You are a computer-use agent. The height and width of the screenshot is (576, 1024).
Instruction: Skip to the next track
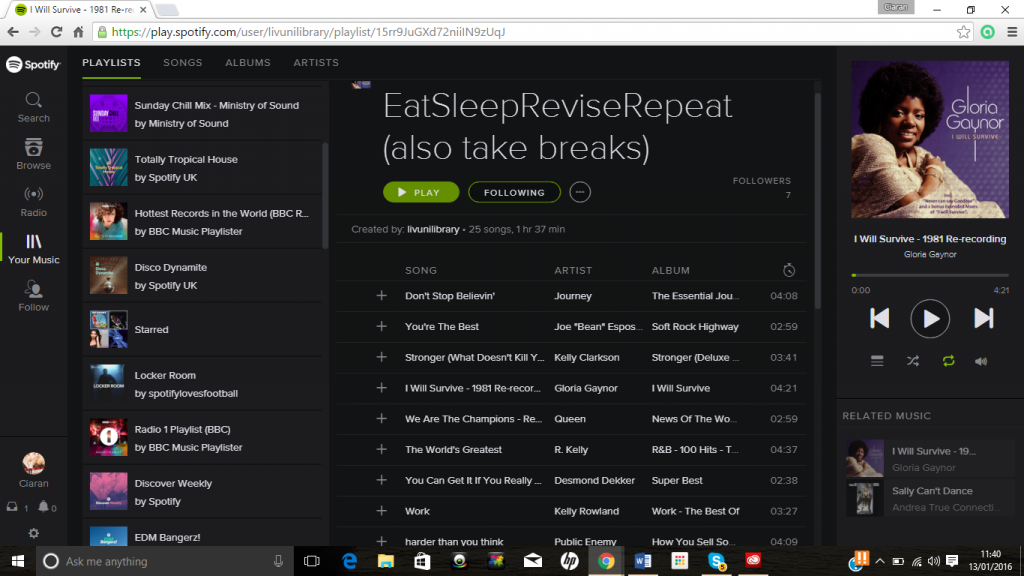984,318
